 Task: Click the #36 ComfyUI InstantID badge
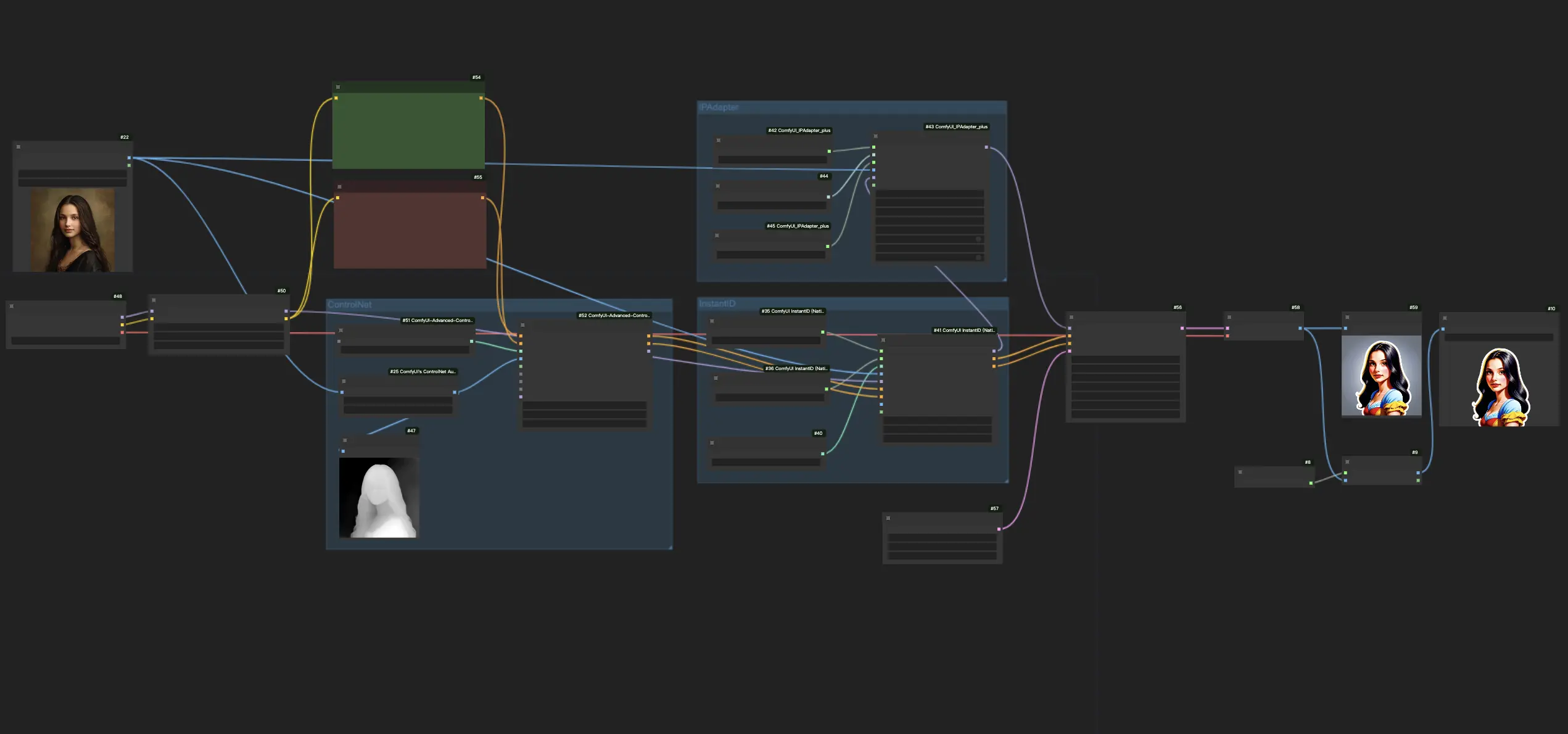click(x=796, y=368)
